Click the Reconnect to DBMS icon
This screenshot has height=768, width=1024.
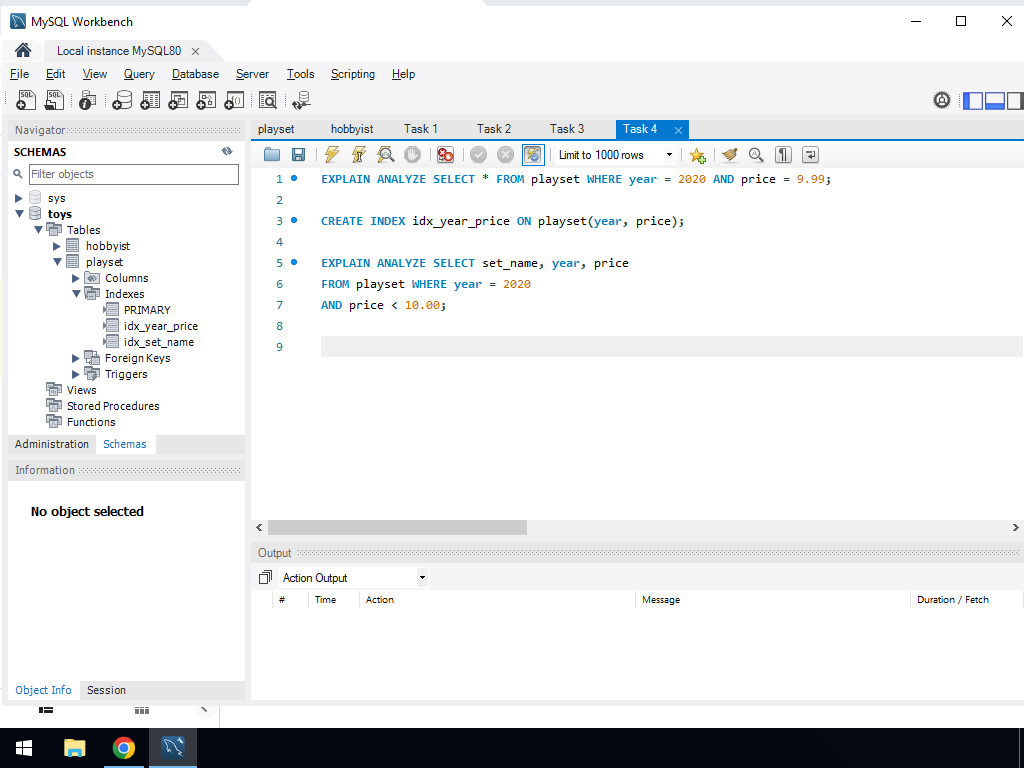(x=300, y=100)
